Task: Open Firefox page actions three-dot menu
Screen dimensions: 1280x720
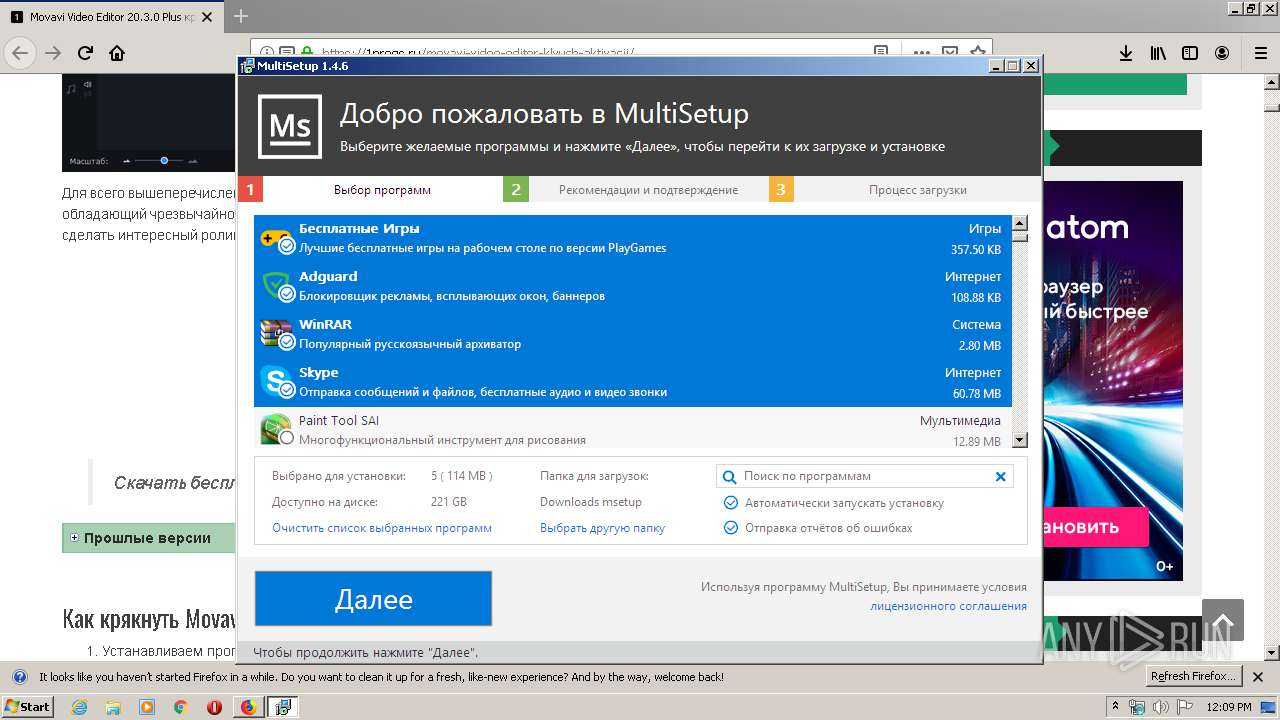Action: click(922, 52)
